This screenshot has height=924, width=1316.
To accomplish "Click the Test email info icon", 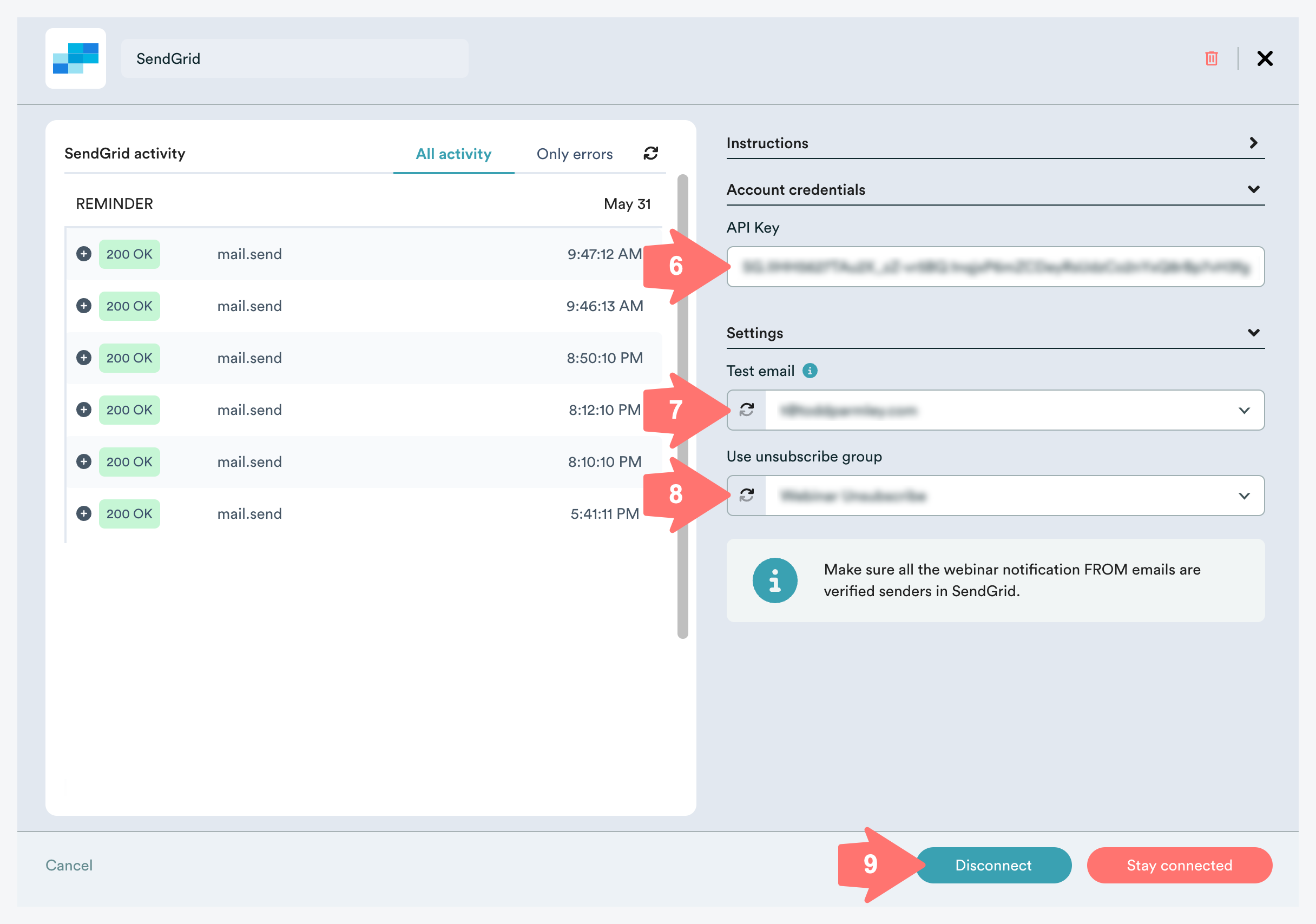I will point(810,371).
